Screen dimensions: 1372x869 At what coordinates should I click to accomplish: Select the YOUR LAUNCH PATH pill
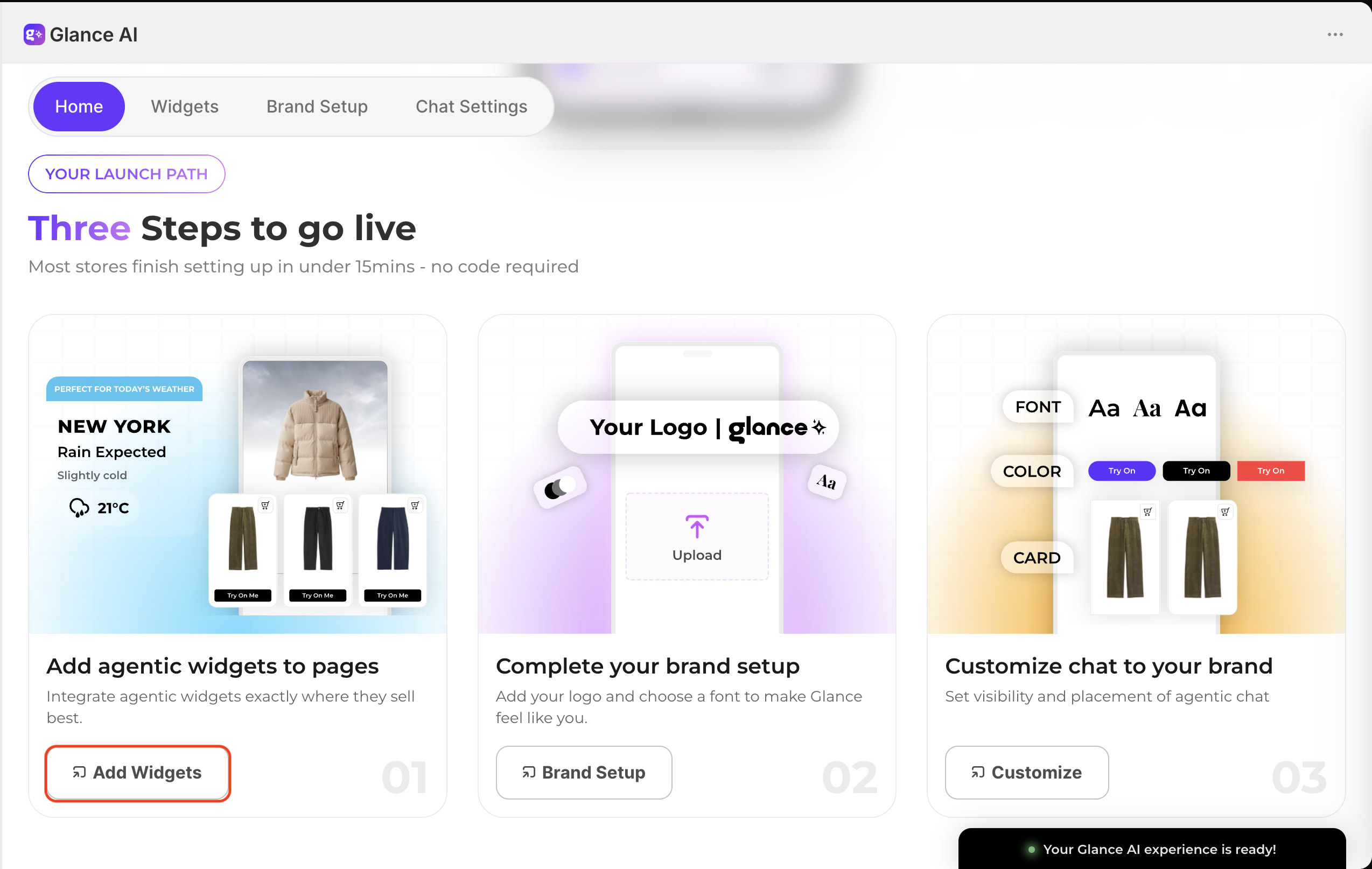[x=127, y=174]
